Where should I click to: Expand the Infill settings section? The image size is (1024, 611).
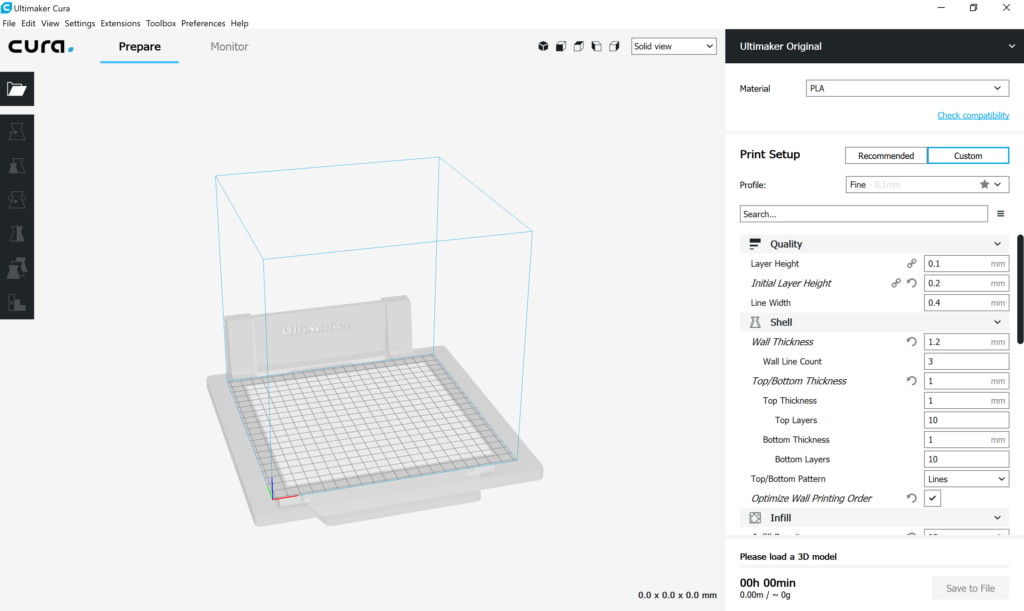tap(996, 517)
